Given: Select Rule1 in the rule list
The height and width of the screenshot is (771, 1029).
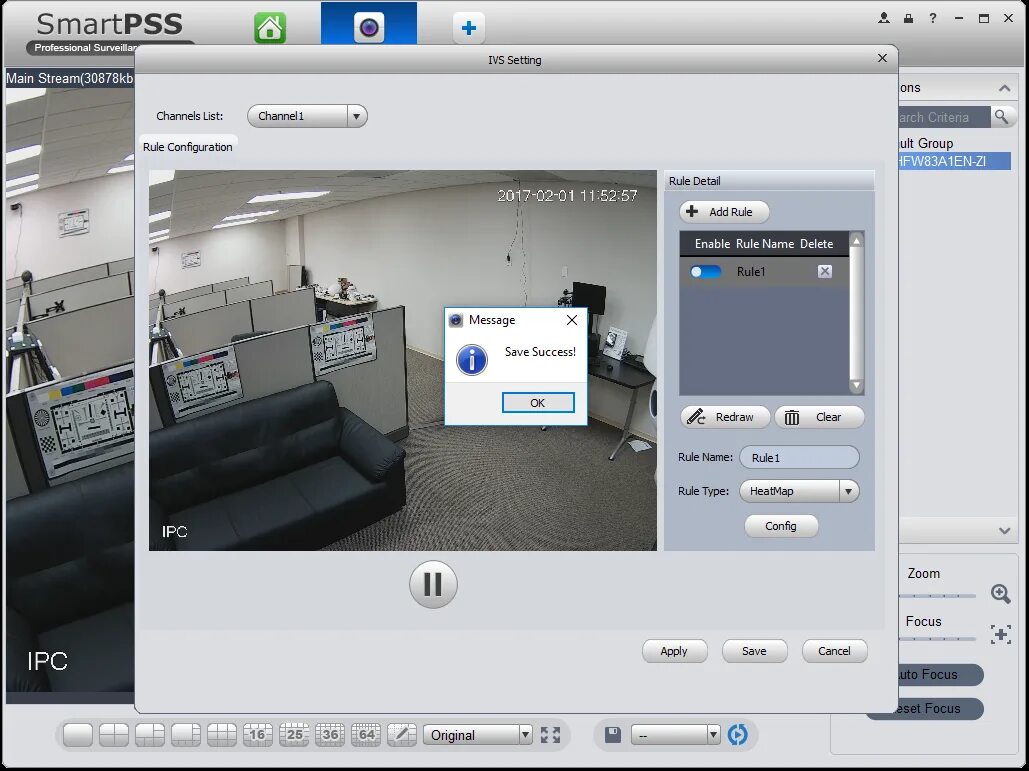Looking at the screenshot, I should (x=751, y=272).
